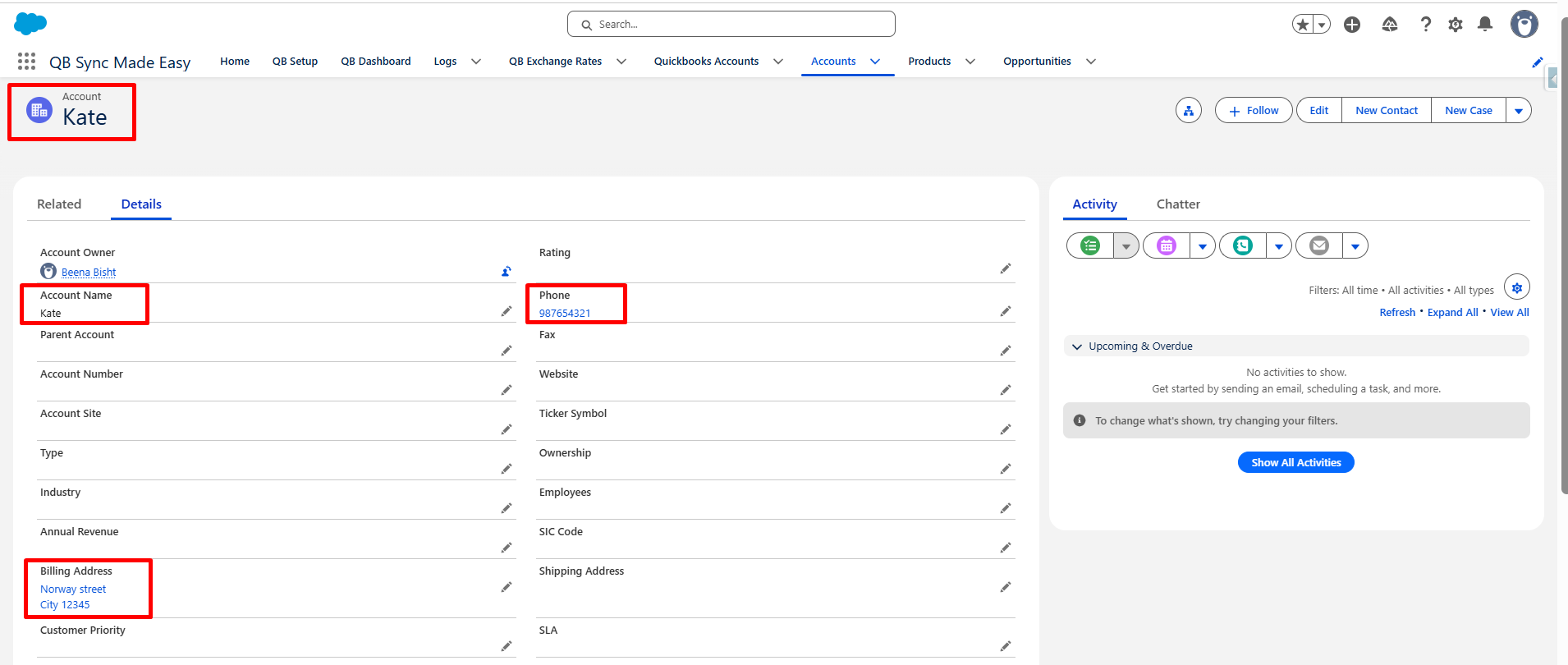View notifications bell icon
1568x665 pixels.
1485,25
